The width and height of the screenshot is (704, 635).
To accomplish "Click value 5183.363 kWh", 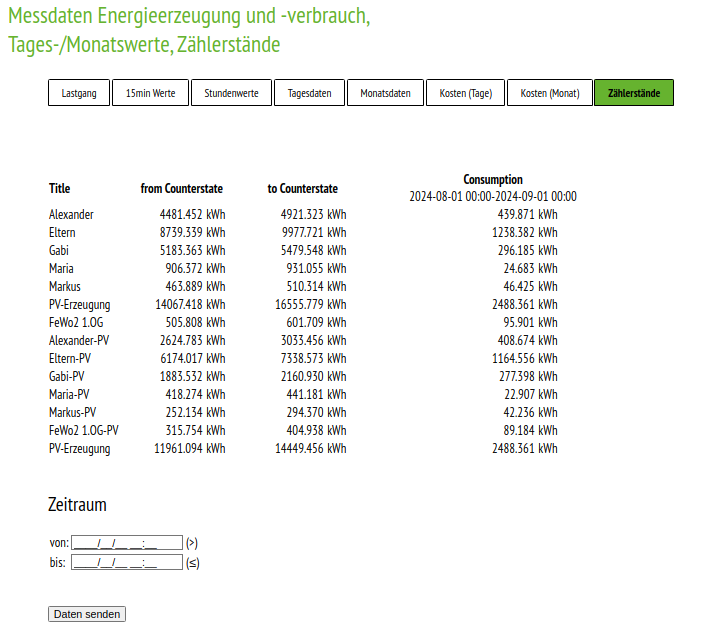I will pyautogui.click(x=193, y=251).
